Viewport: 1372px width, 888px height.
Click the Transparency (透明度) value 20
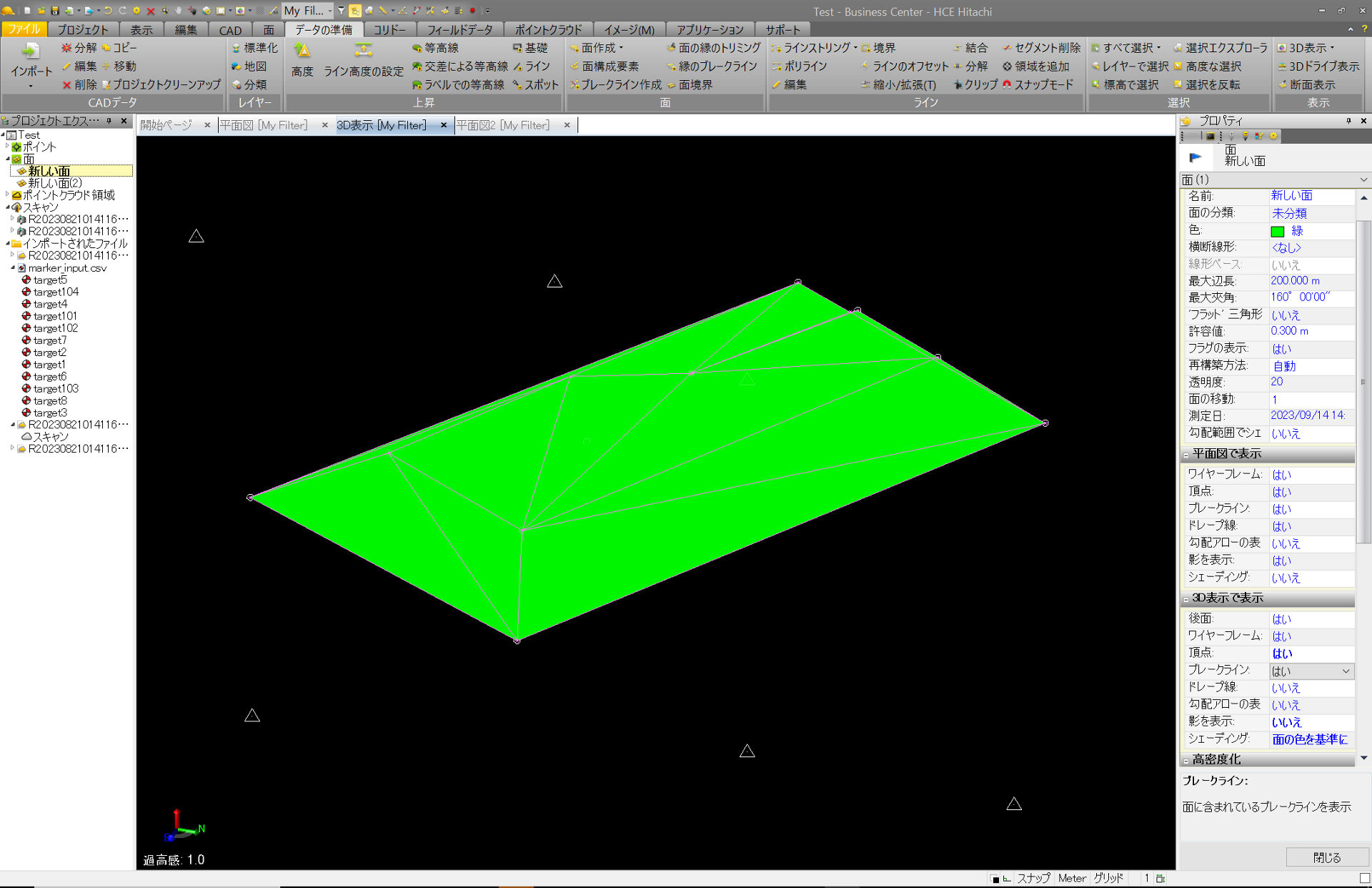[1311, 382]
